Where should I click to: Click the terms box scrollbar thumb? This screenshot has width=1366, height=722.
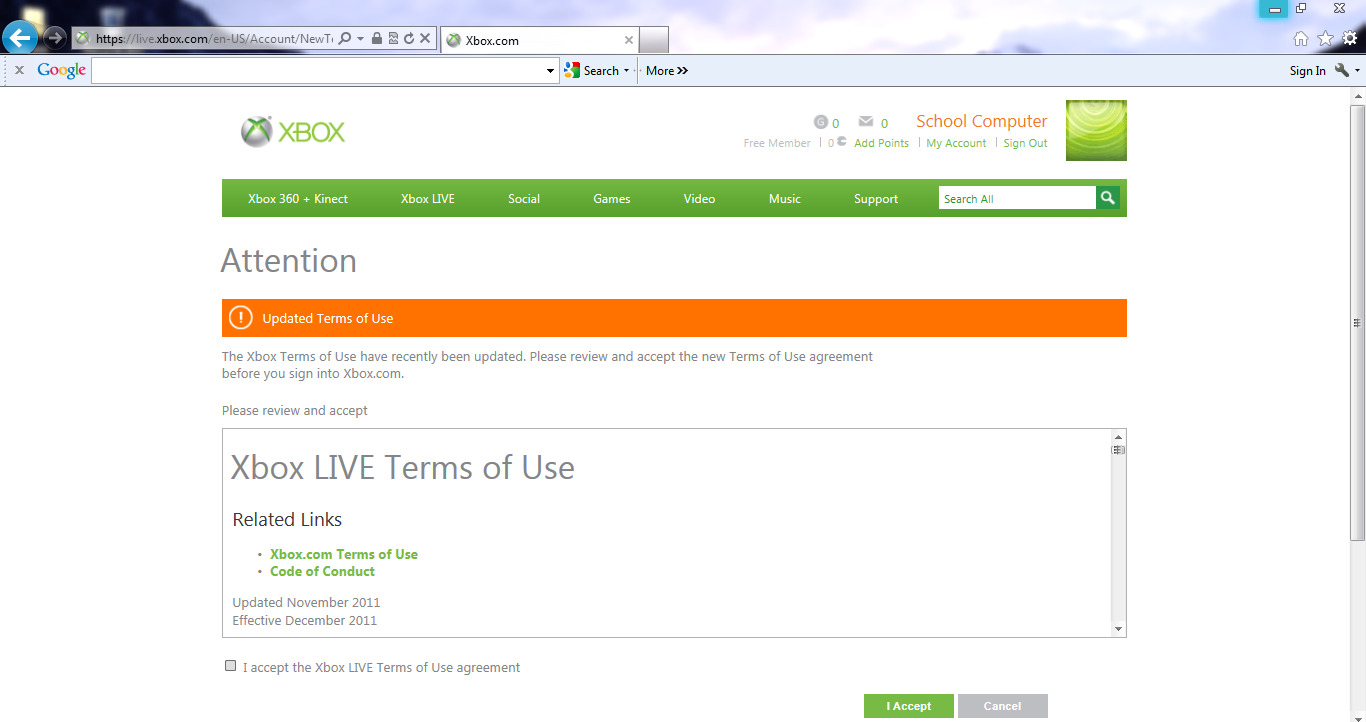pyautogui.click(x=1118, y=450)
